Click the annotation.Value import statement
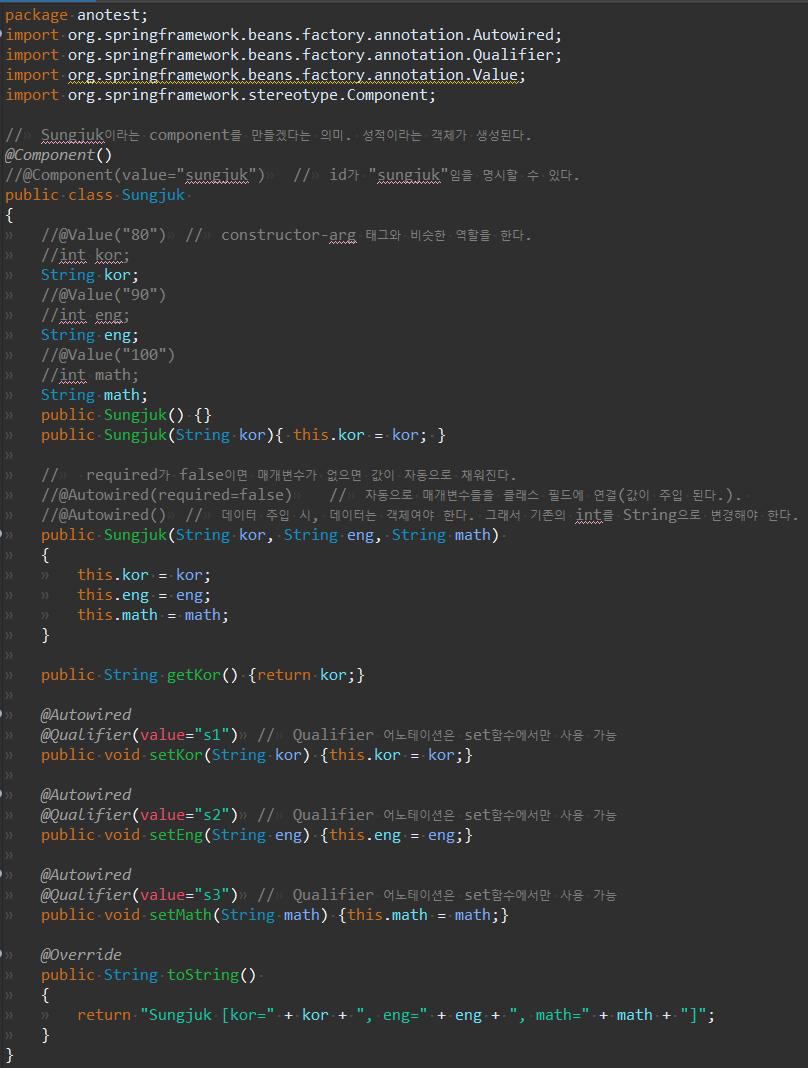 pyautogui.click(x=266, y=75)
